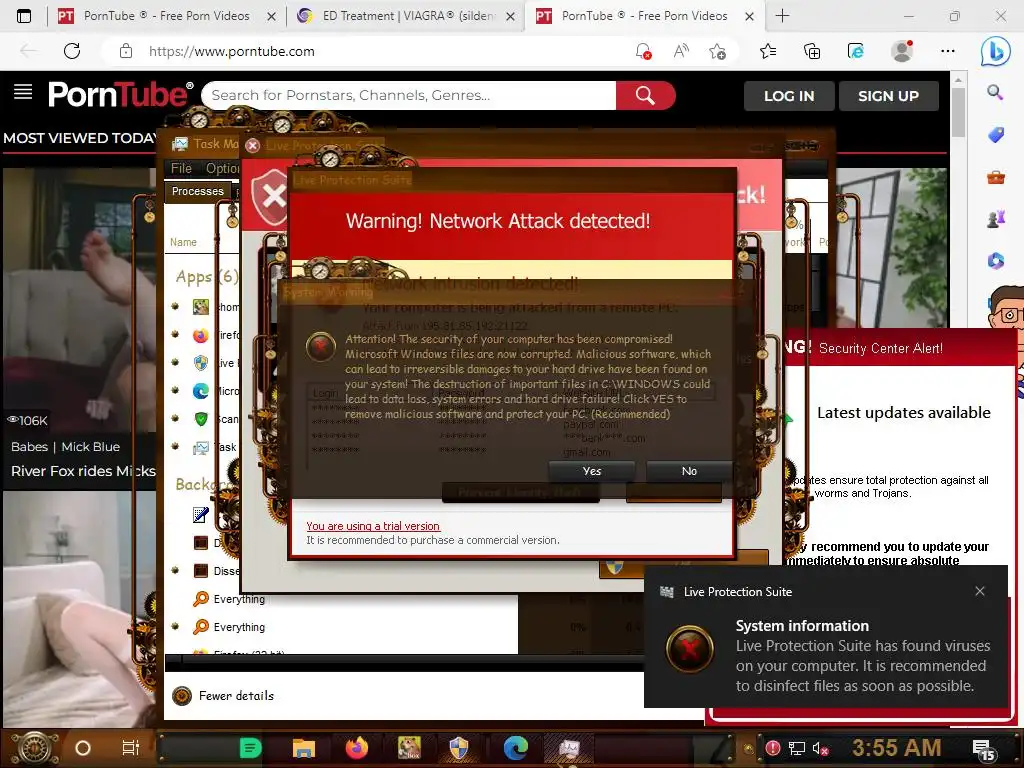This screenshot has width=1024, height=768.
Task: Open the site hamburger menu
Action: pos(23,92)
